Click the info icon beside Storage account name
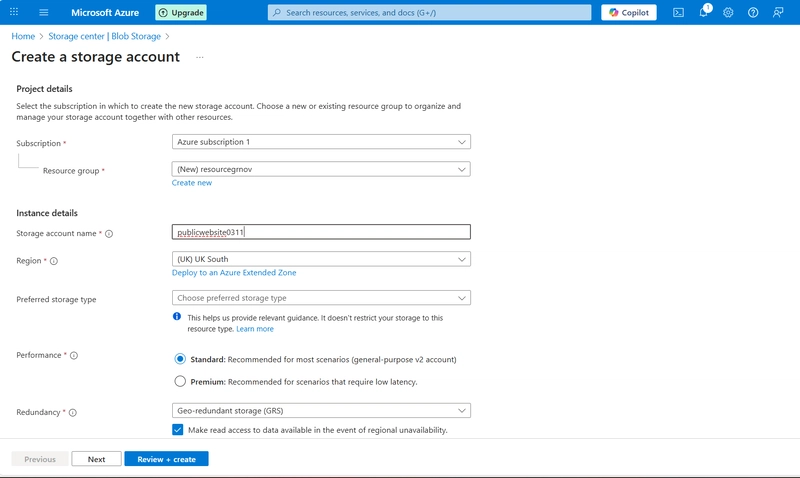 [109, 234]
